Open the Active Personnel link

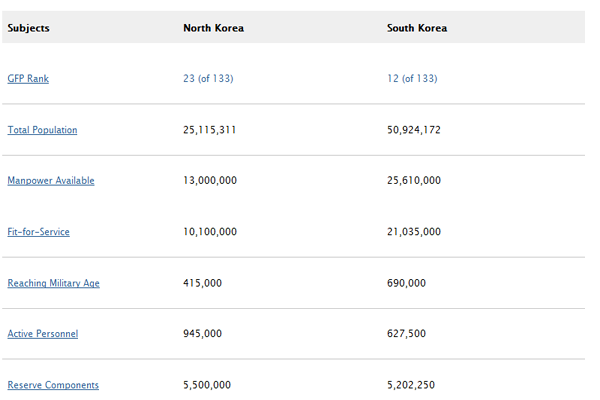point(42,334)
